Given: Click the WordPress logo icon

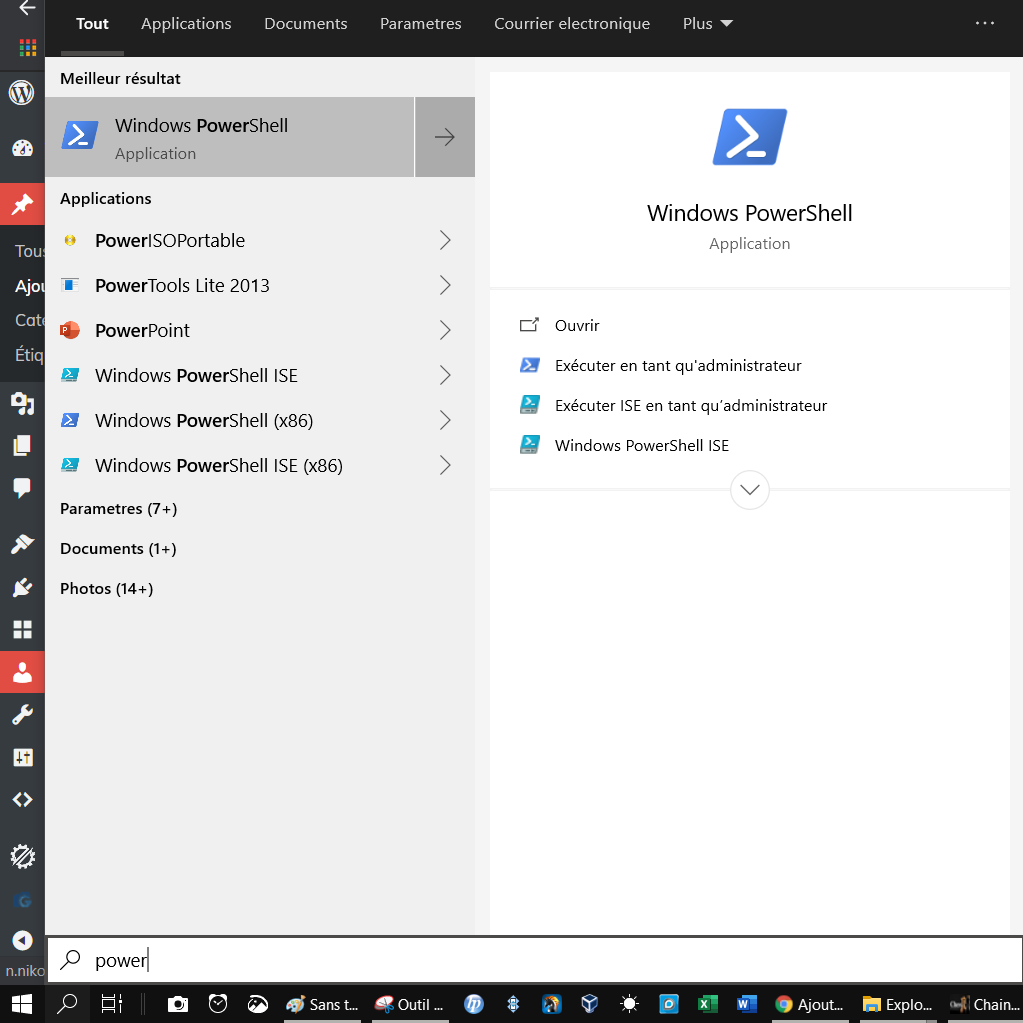Looking at the screenshot, I should pos(22,93).
